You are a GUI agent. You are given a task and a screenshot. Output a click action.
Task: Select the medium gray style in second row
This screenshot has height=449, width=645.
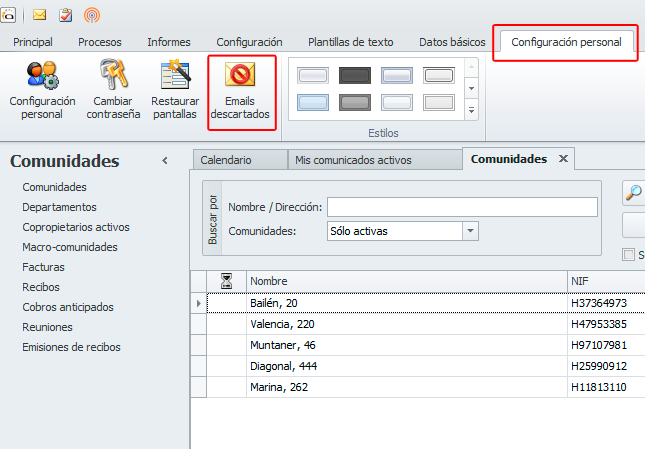click(x=355, y=102)
